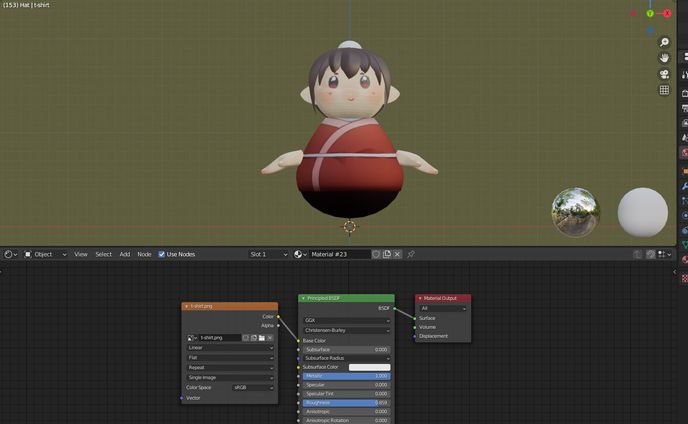Switch orthographic/perspective grid icon
The image size is (688, 424).
664,91
